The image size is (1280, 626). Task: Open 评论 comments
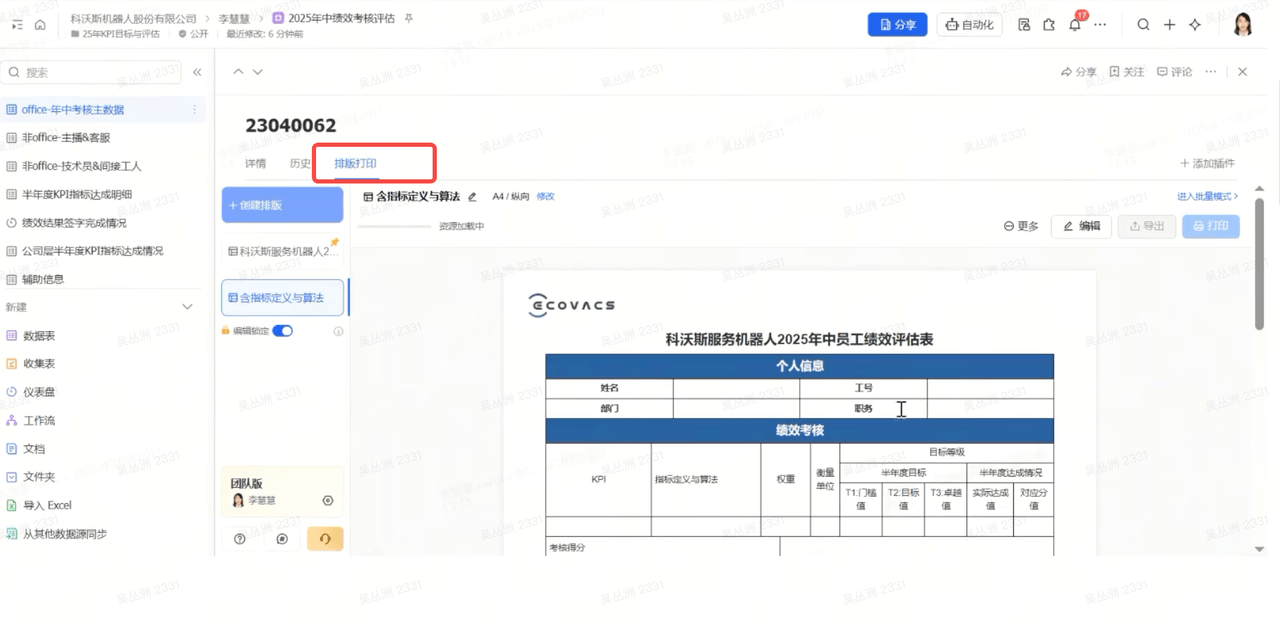click(1174, 72)
